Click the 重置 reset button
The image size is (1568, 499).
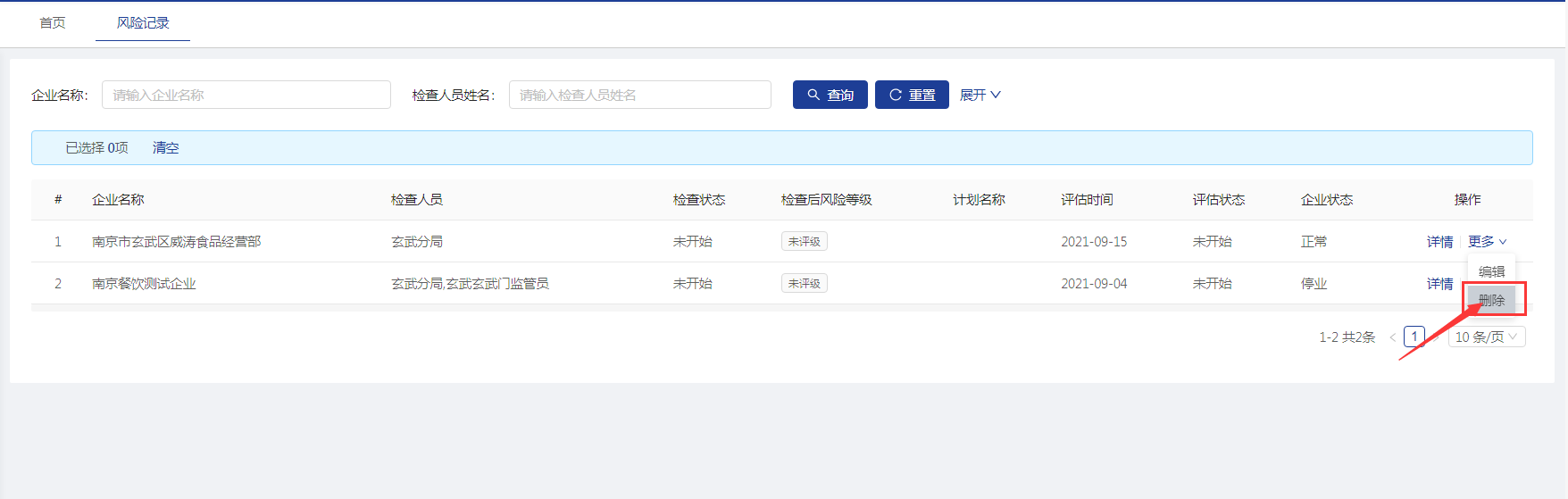(x=912, y=95)
